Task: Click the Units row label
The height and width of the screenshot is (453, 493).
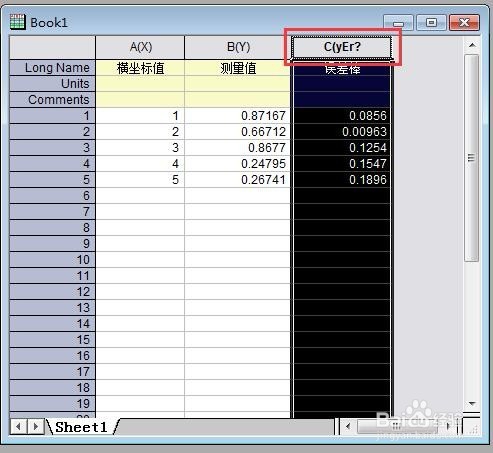Action: [x=53, y=84]
